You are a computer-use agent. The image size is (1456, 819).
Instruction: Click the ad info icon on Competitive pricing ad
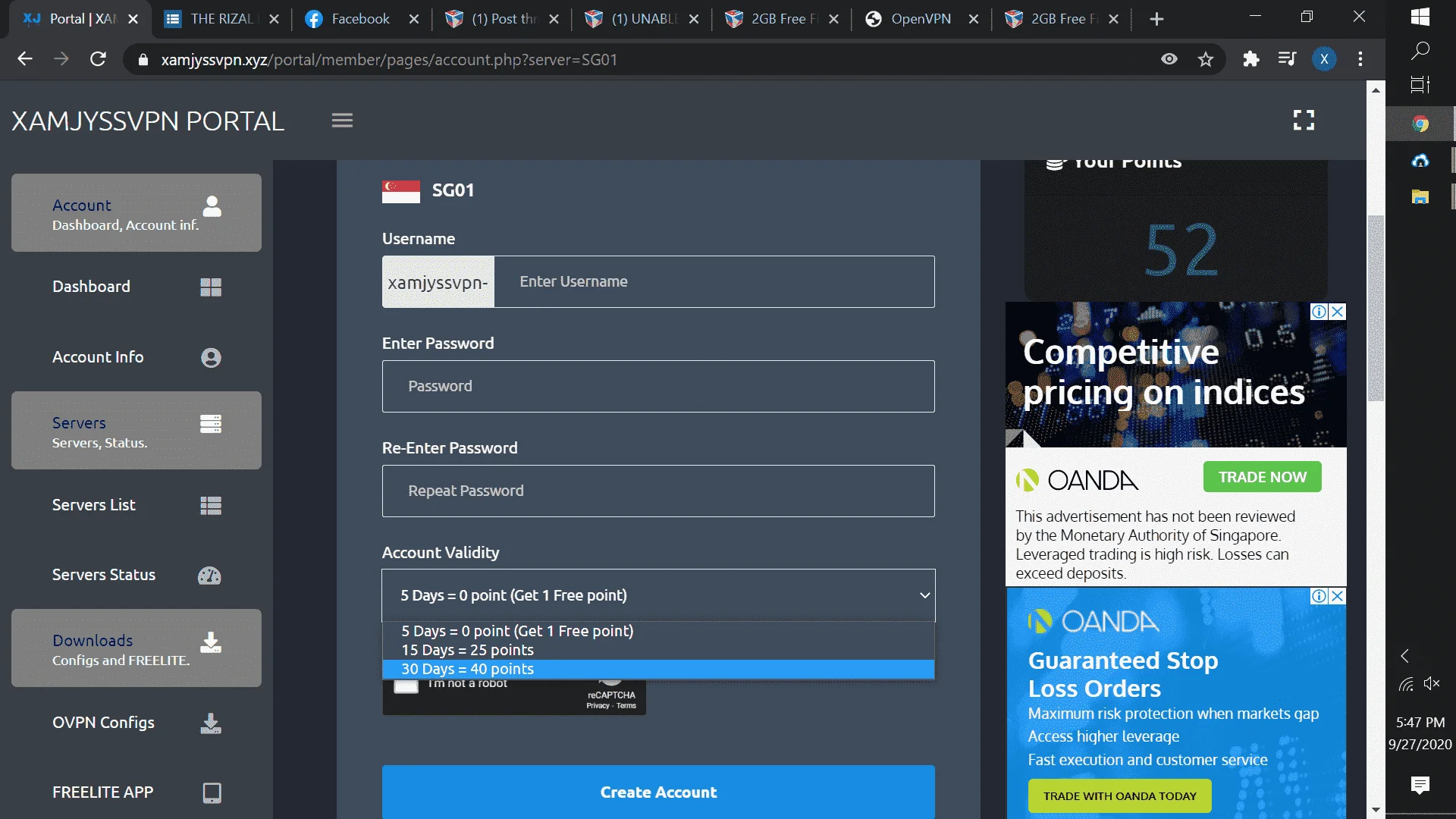click(1319, 312)
